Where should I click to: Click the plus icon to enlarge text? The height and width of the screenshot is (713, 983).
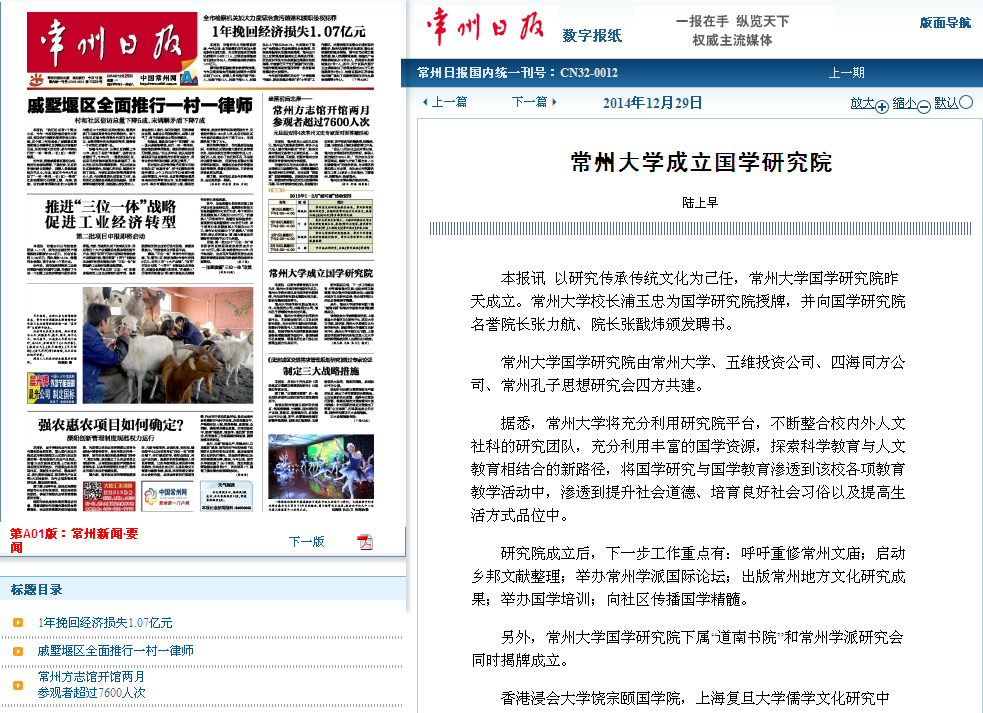pyautogui.click(x=882, y=104)
